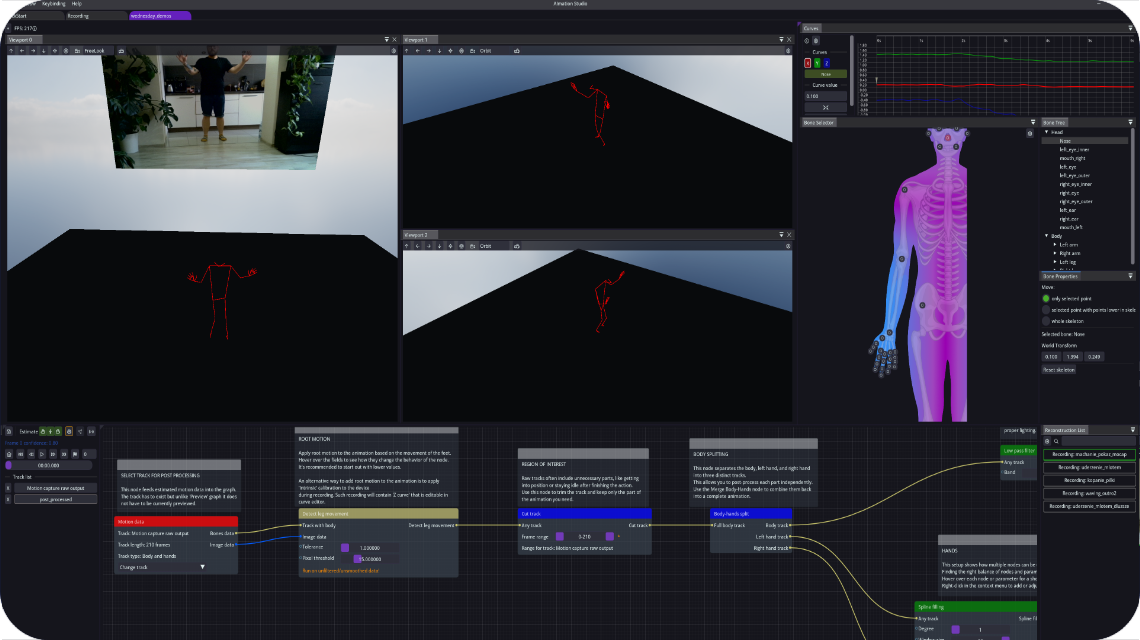The image size is (1140, 640).
Task: Remove the Motion capture raw output track
Action: (8, 488)
